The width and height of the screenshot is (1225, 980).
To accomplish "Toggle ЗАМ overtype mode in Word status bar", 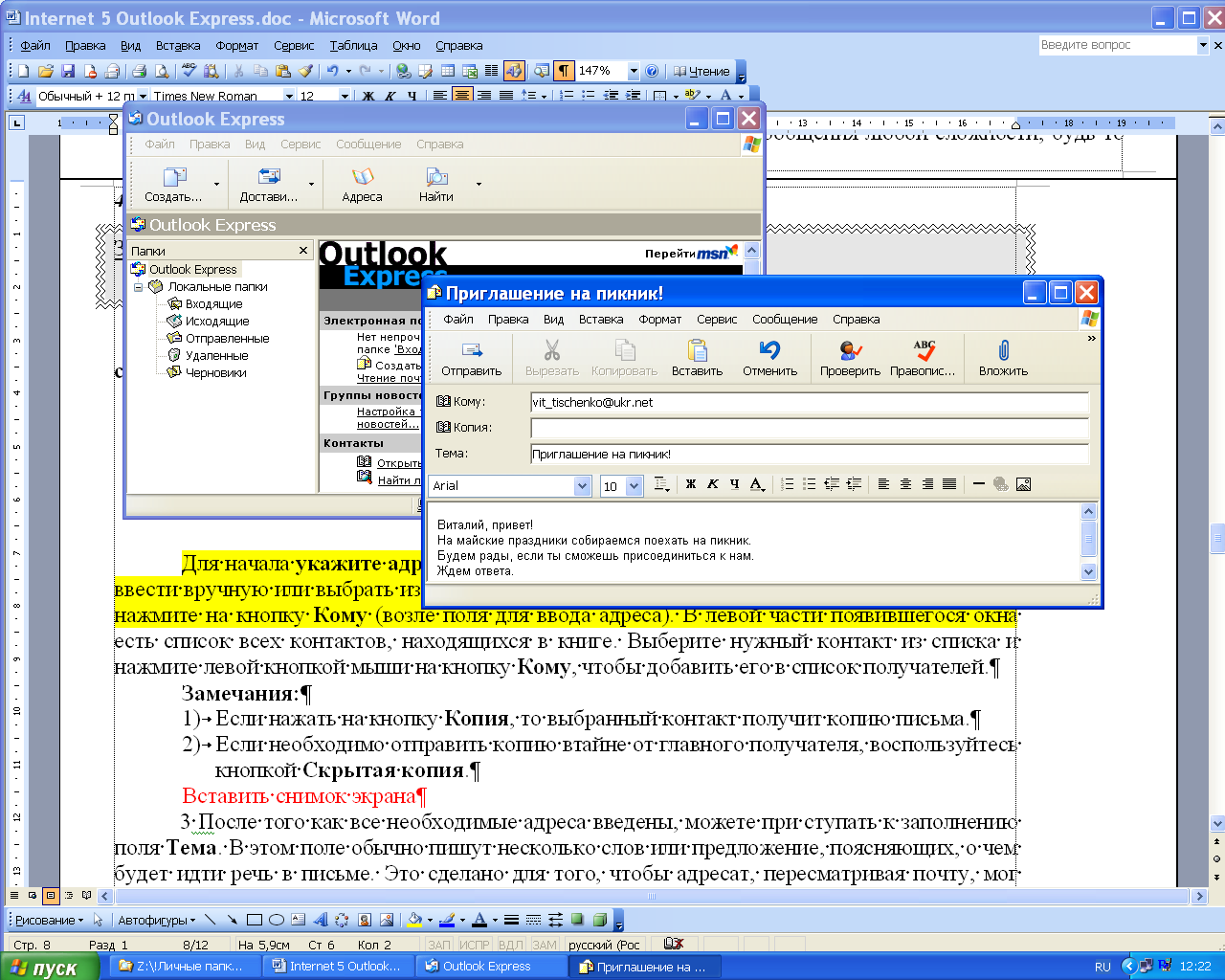I will coord(545,945).
